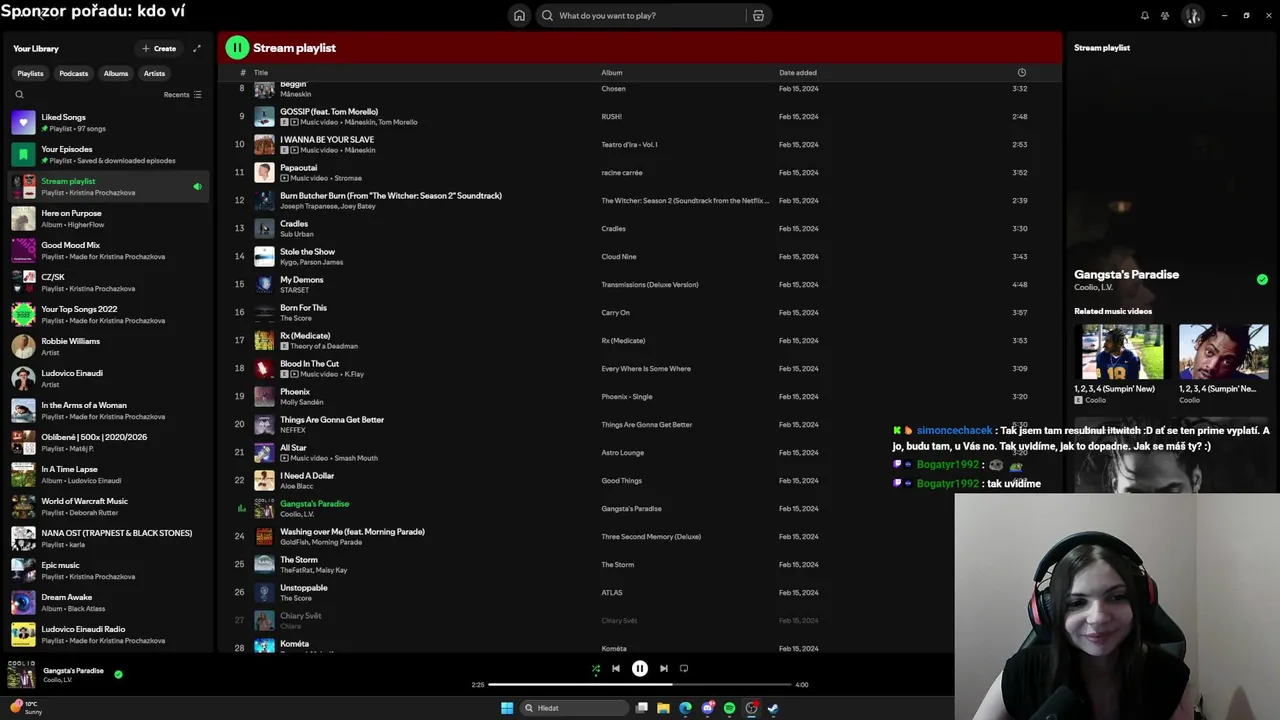
Task: Select Papaoutai track title
Action: tap(298, 168)
